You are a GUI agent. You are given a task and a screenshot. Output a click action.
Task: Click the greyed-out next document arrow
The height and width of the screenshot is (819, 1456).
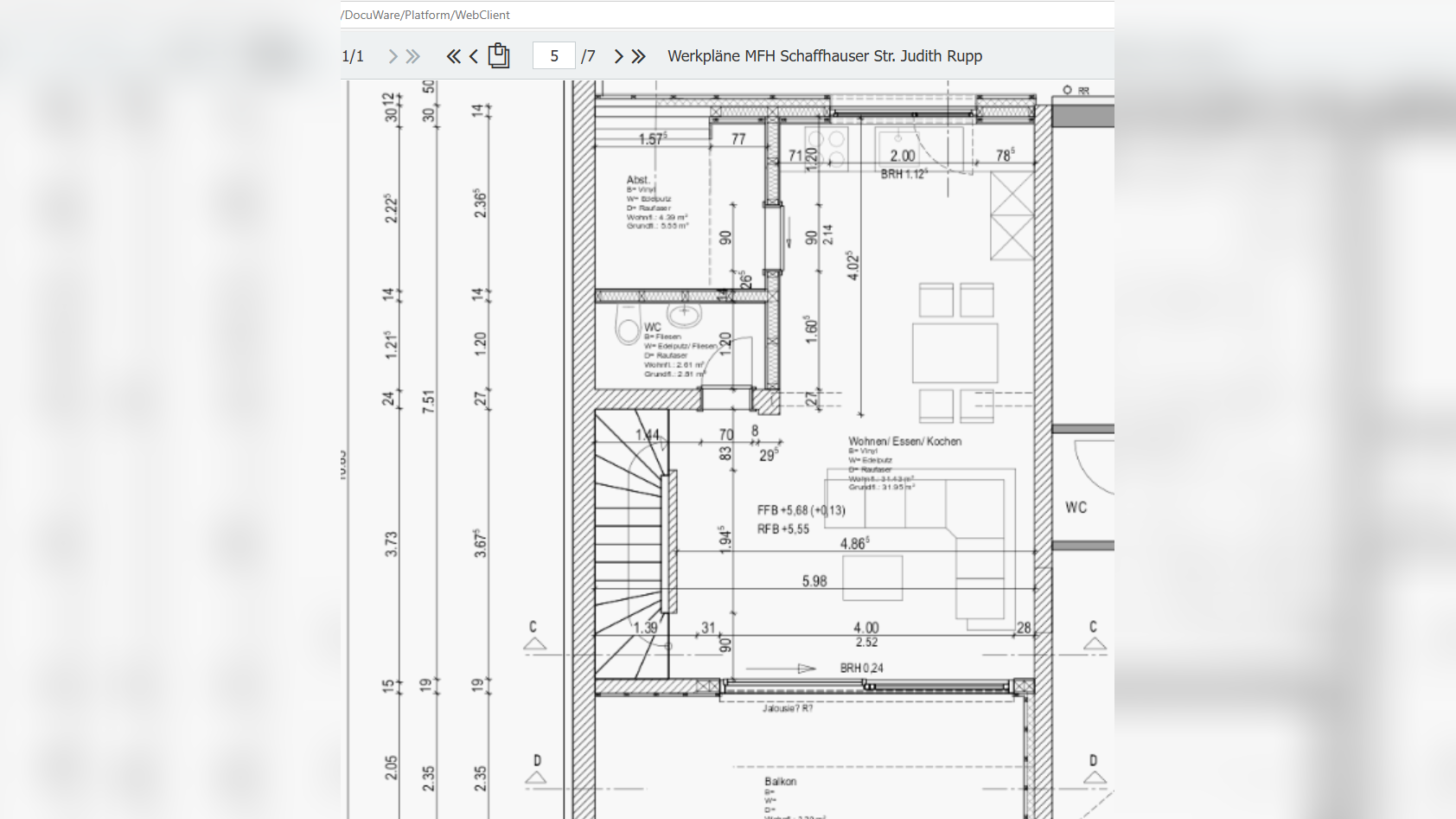click(393, 56)
